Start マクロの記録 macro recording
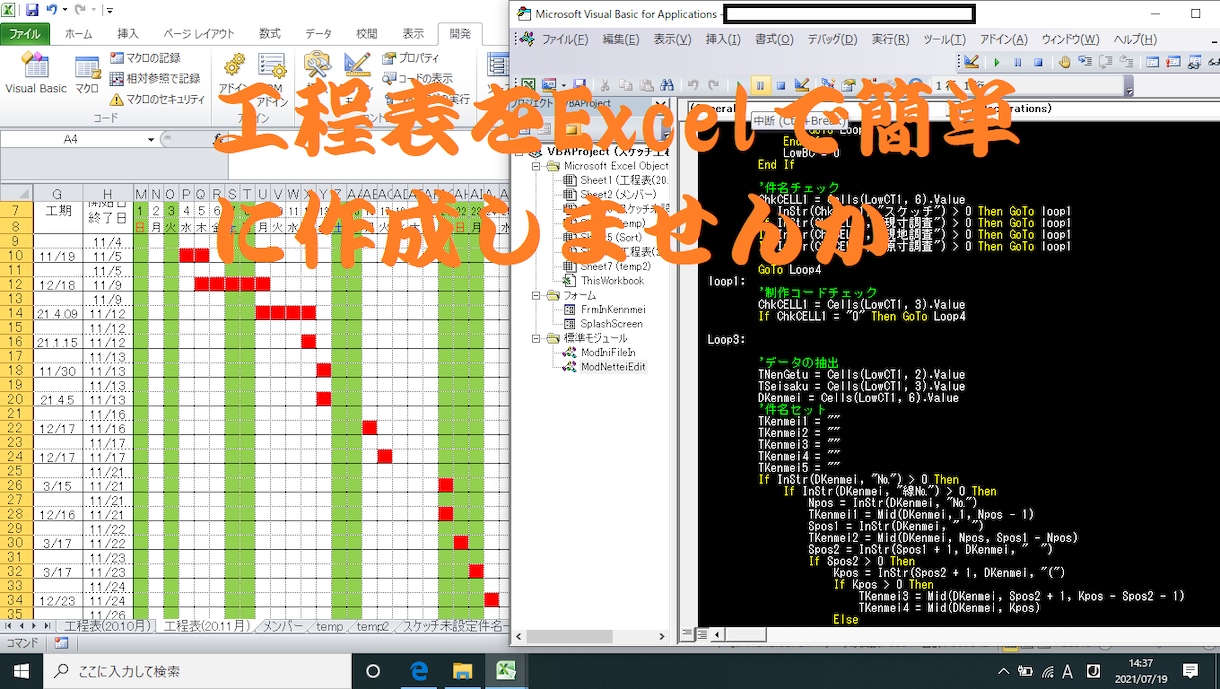This screenshot has height=689, width=1220. pyautogui.click(x=145, y=58)
